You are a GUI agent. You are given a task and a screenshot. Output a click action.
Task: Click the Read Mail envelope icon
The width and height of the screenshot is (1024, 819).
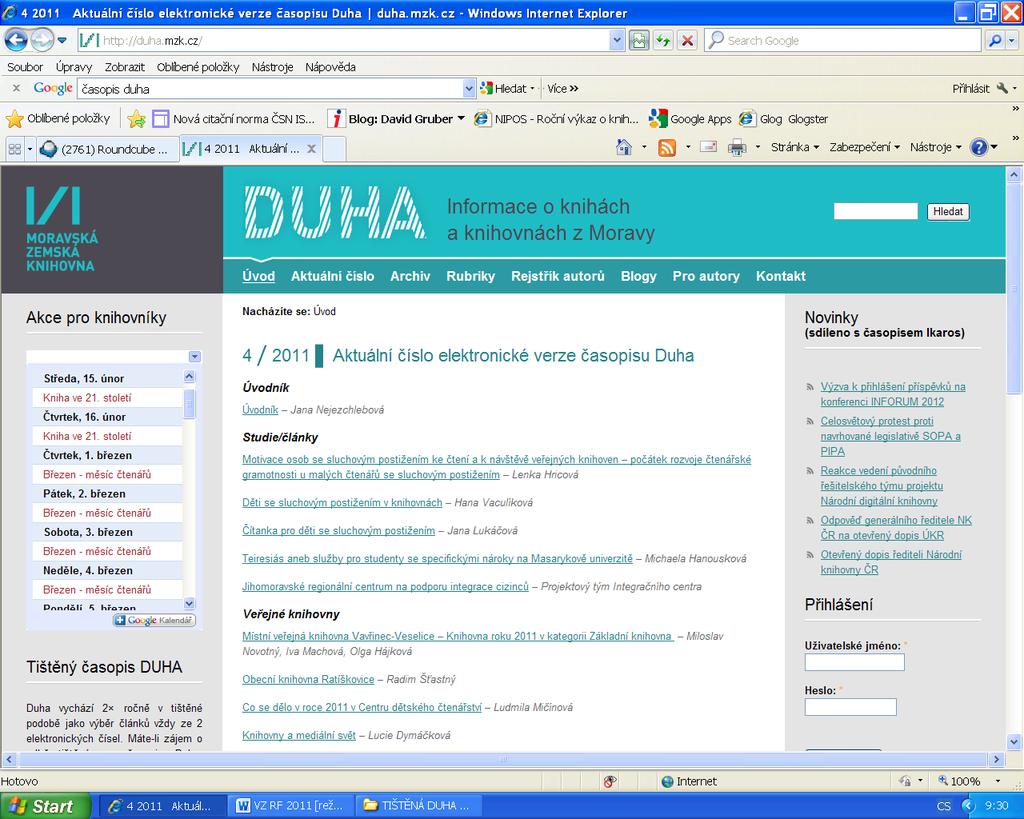point(709,148)
